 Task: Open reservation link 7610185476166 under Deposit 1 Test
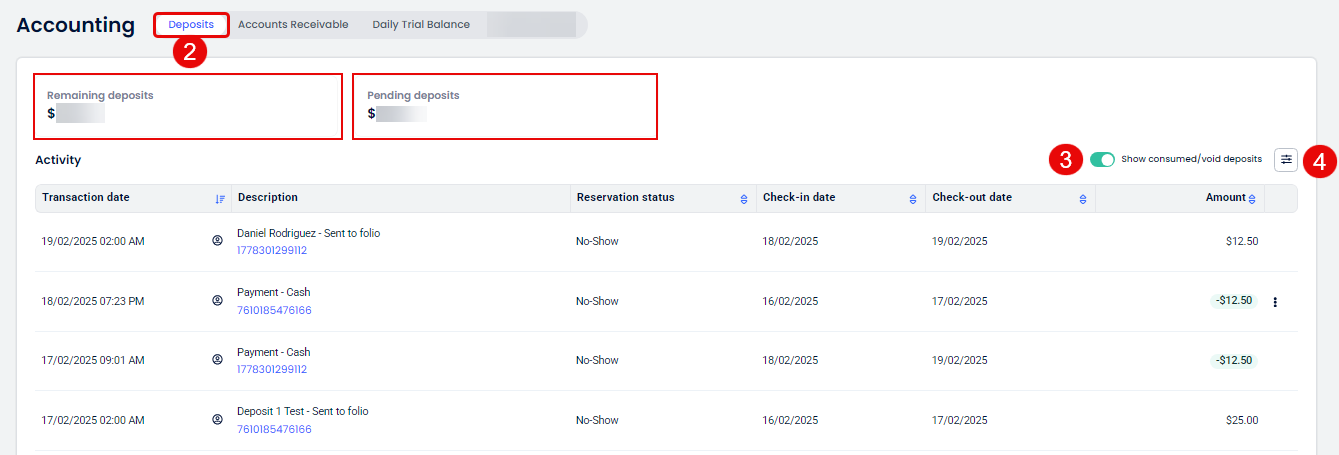pos(274,429)
